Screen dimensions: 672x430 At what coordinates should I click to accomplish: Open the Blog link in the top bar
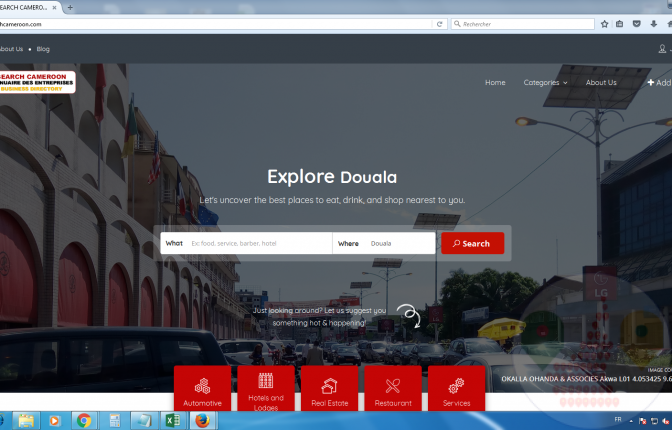point(43,49)
